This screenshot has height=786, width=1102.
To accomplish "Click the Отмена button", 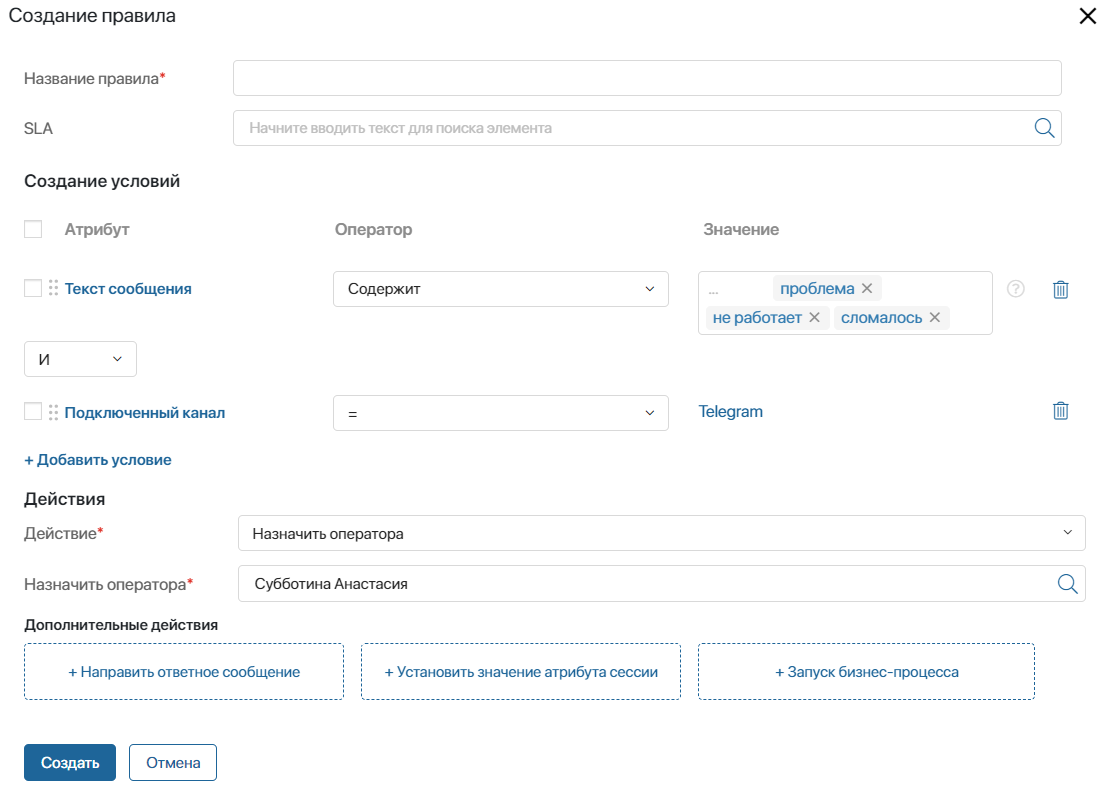I will click(173, 762).
